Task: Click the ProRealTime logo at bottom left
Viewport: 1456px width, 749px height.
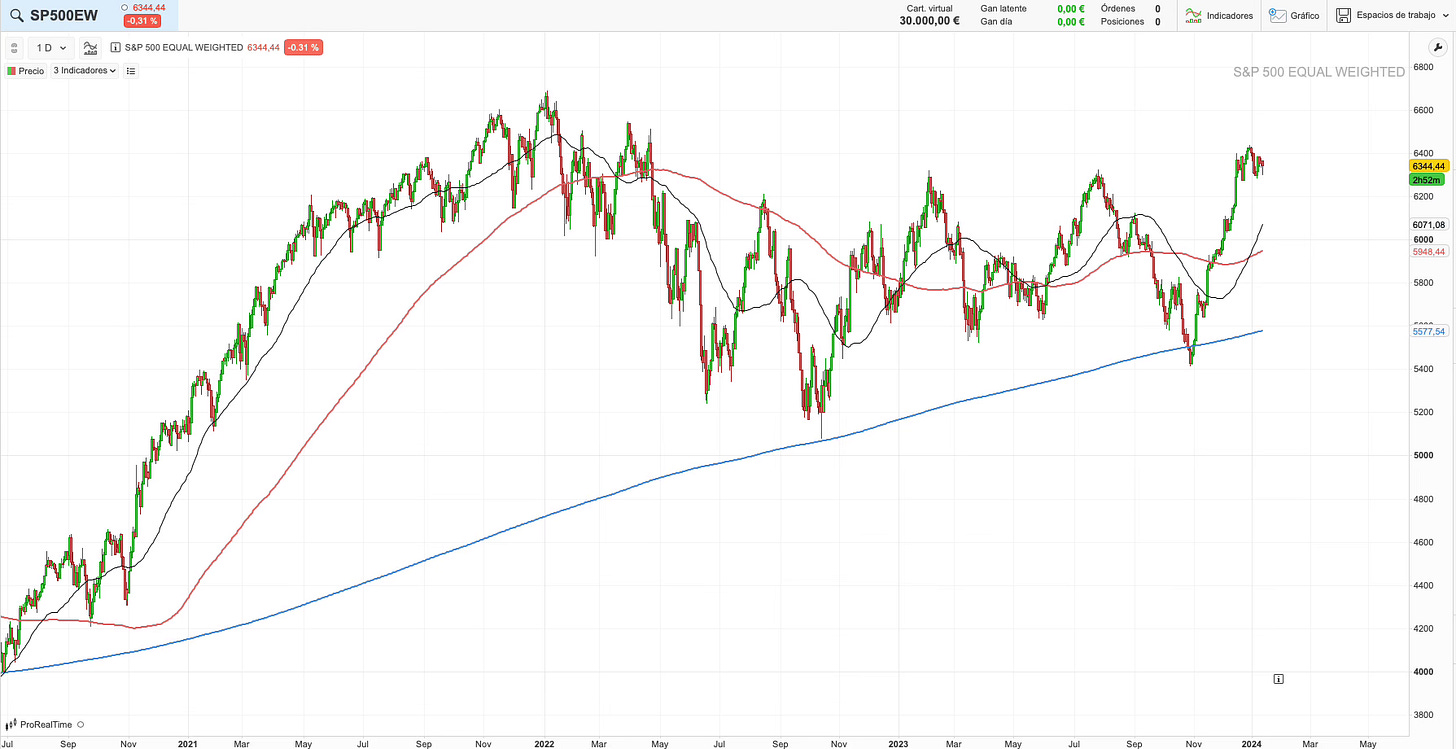Action: pos(39,724)
